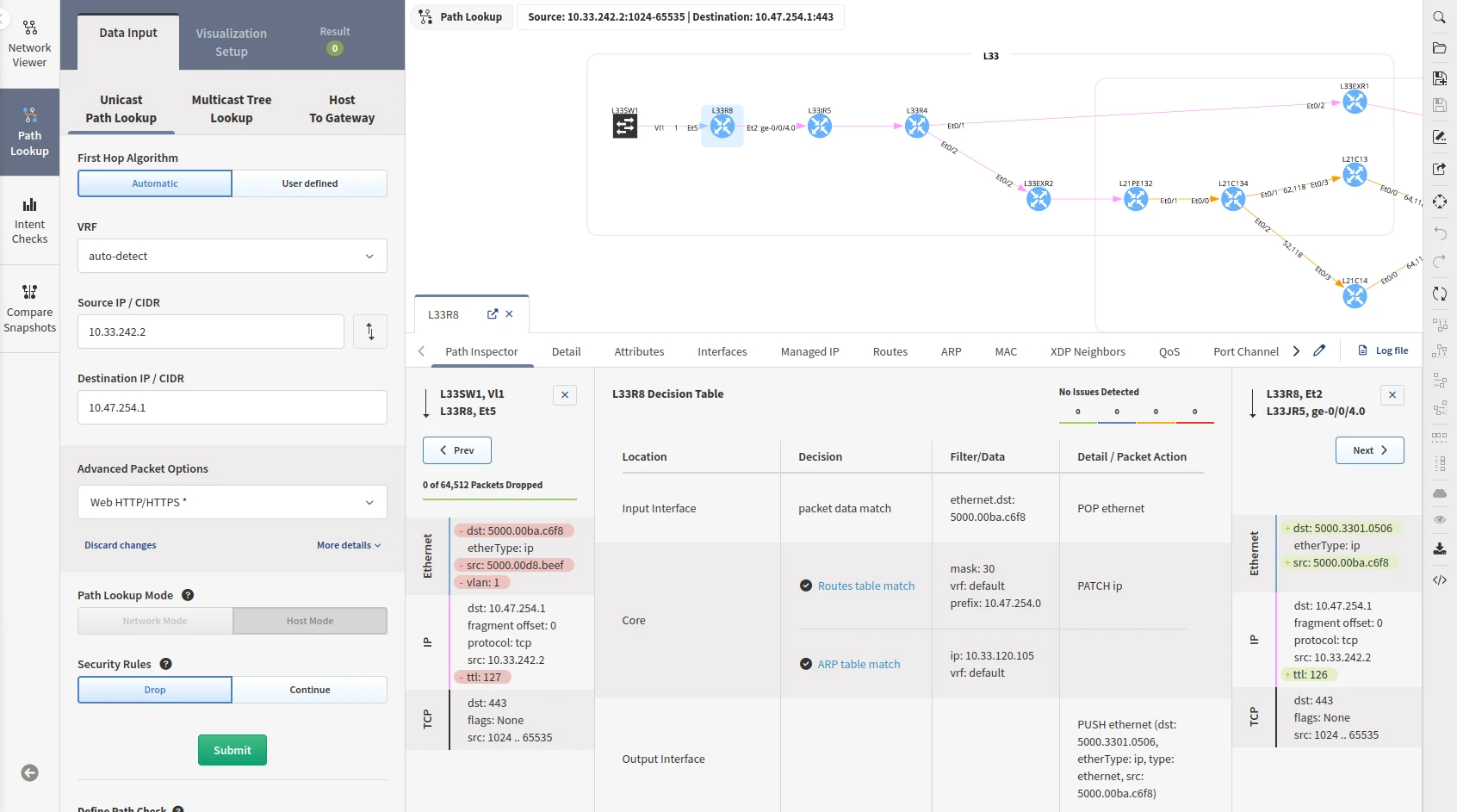This screenshot has height=812, width=1457.
Task: Follow the Routes table match link
Action: pos(865,586)
